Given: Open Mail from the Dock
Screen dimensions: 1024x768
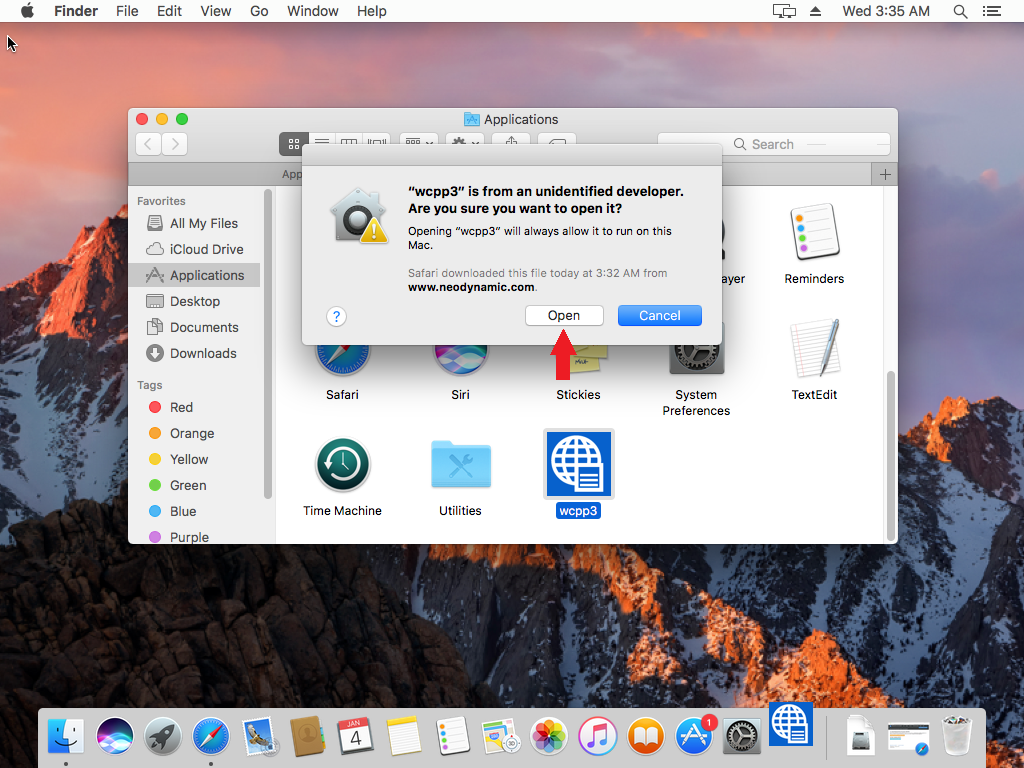Looking at the screenshot, I should (259, 736).
